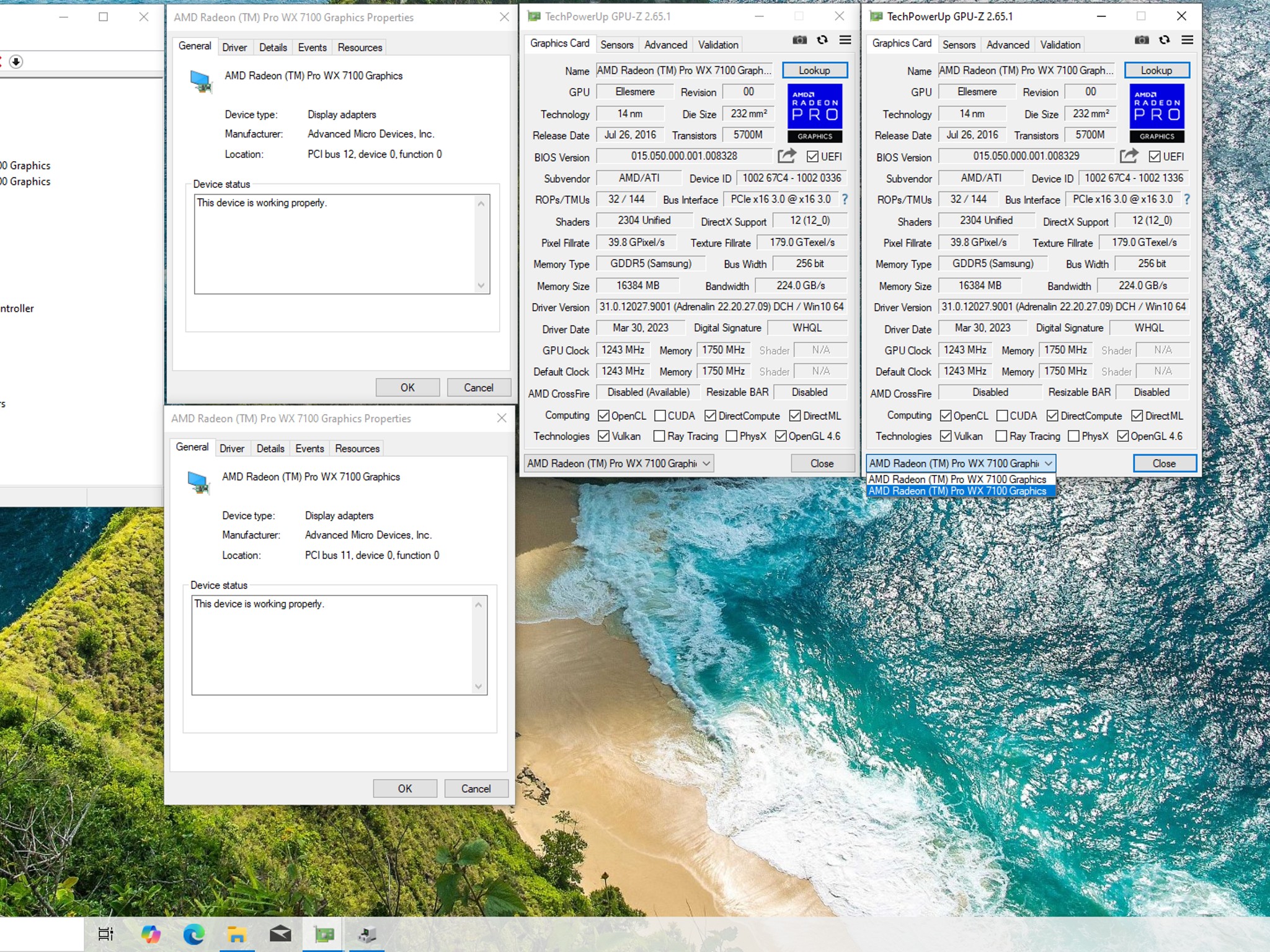The width and height of the screenshot is (1270, 952).
Task: Toggle the OpenCL checkbox in right GPU-Z window
Action: (x=946, y=416)
